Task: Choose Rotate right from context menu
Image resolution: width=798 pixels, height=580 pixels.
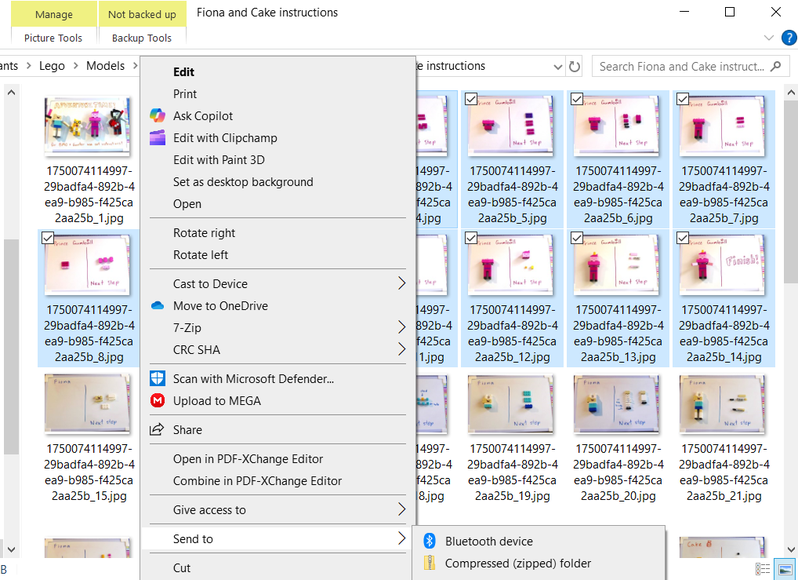Action: (204, 233)
